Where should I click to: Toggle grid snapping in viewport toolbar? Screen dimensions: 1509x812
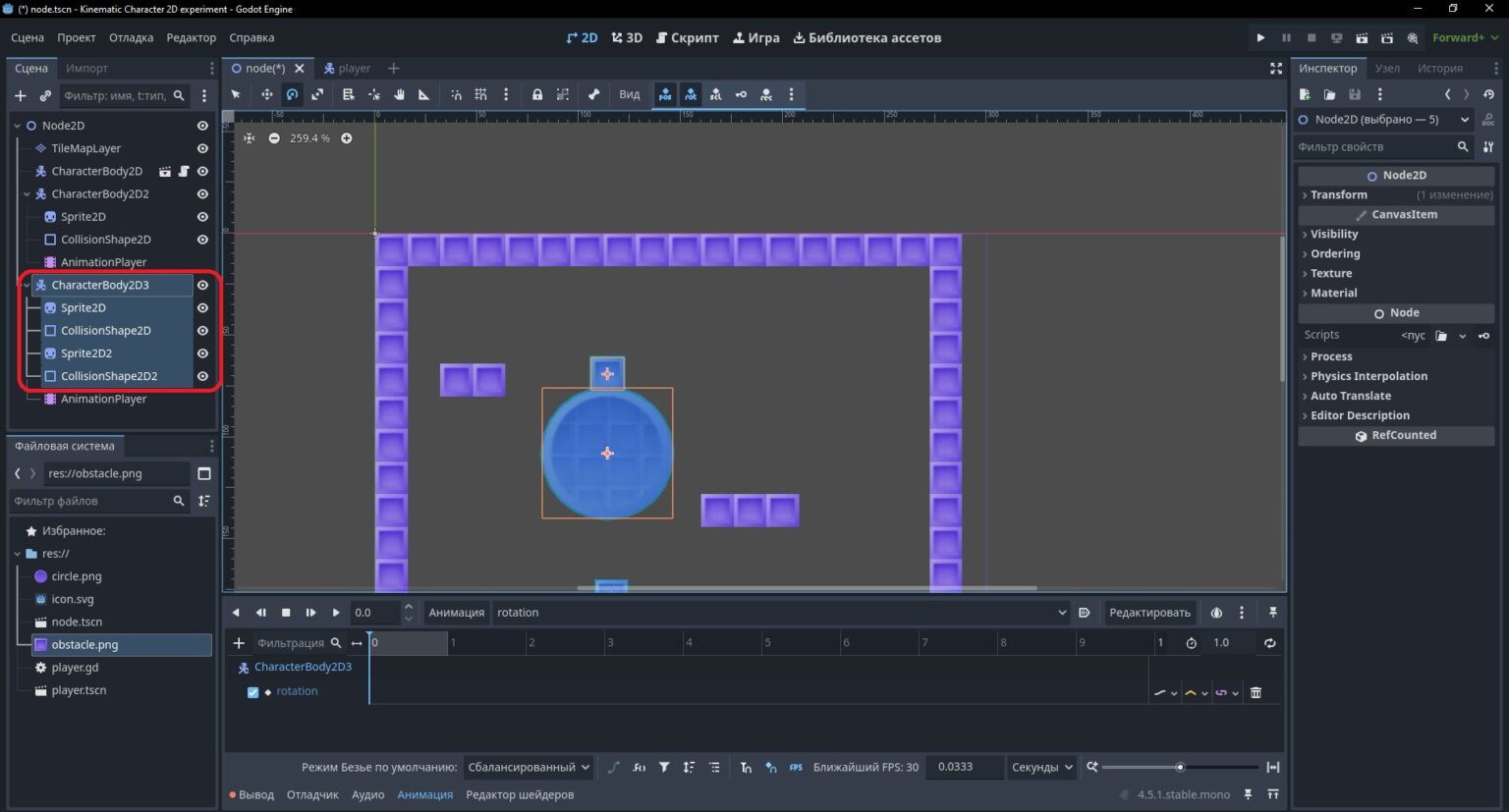coord(480,94)
